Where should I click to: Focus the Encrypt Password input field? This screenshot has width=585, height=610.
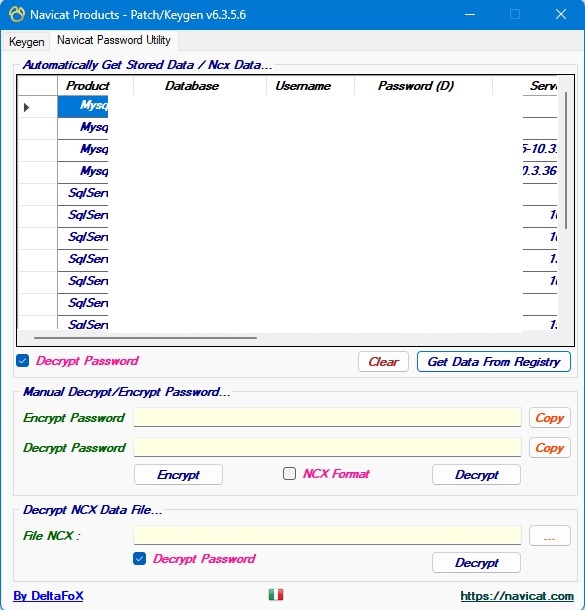point(327,417)
